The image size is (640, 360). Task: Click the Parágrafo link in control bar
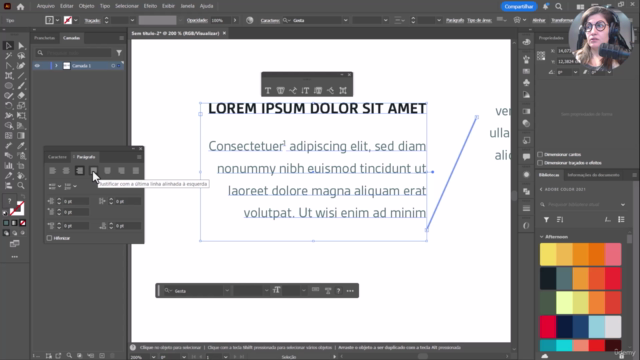(x=455, y=20)
